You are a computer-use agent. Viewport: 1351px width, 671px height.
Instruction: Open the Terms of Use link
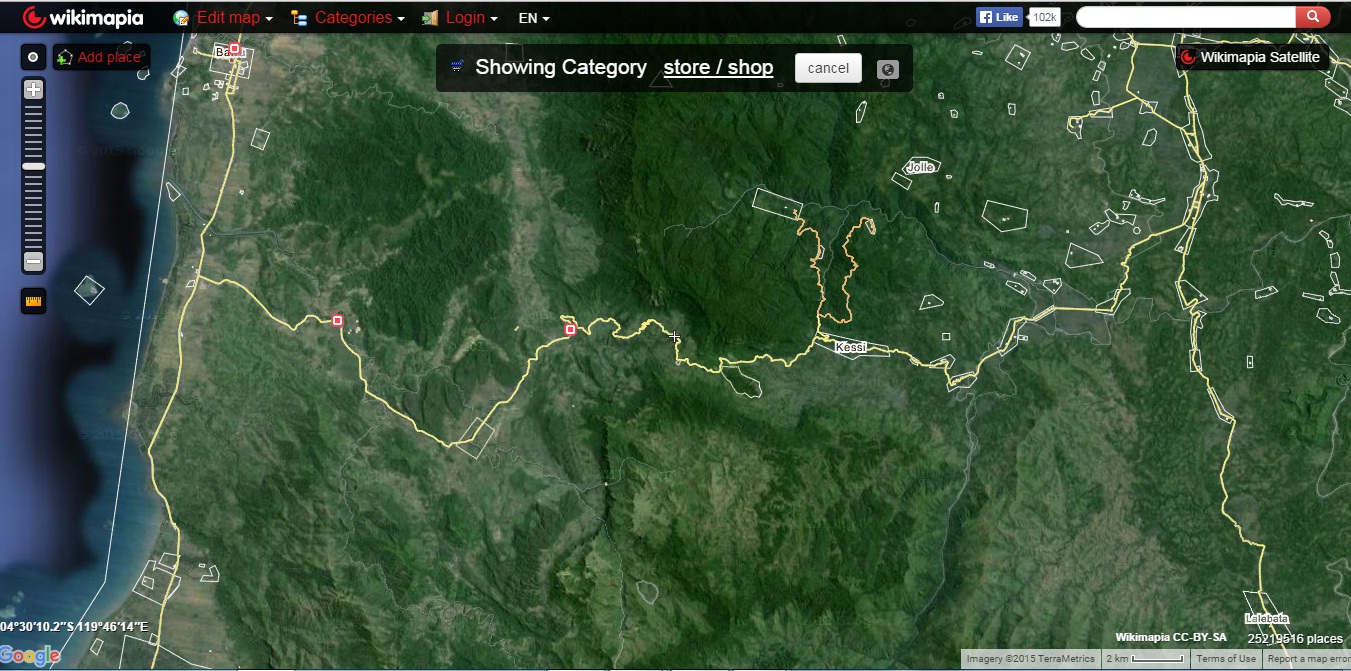click(x=1226, y=659)
